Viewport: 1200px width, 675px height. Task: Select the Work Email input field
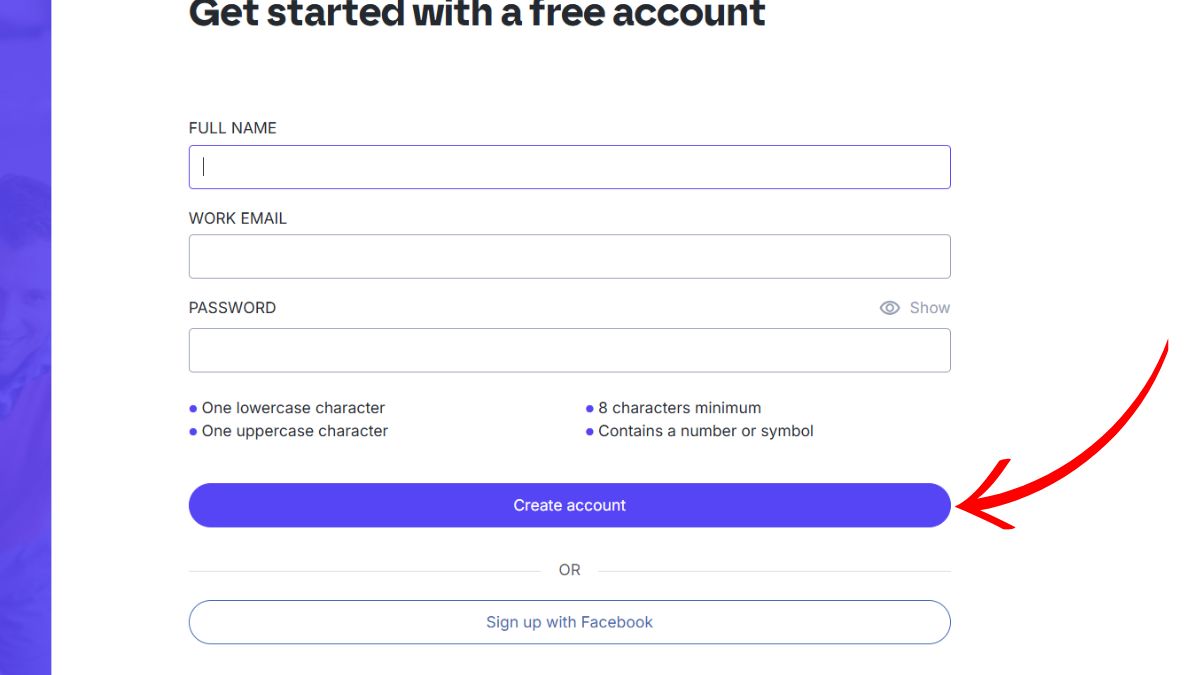[x=569, y=257]
